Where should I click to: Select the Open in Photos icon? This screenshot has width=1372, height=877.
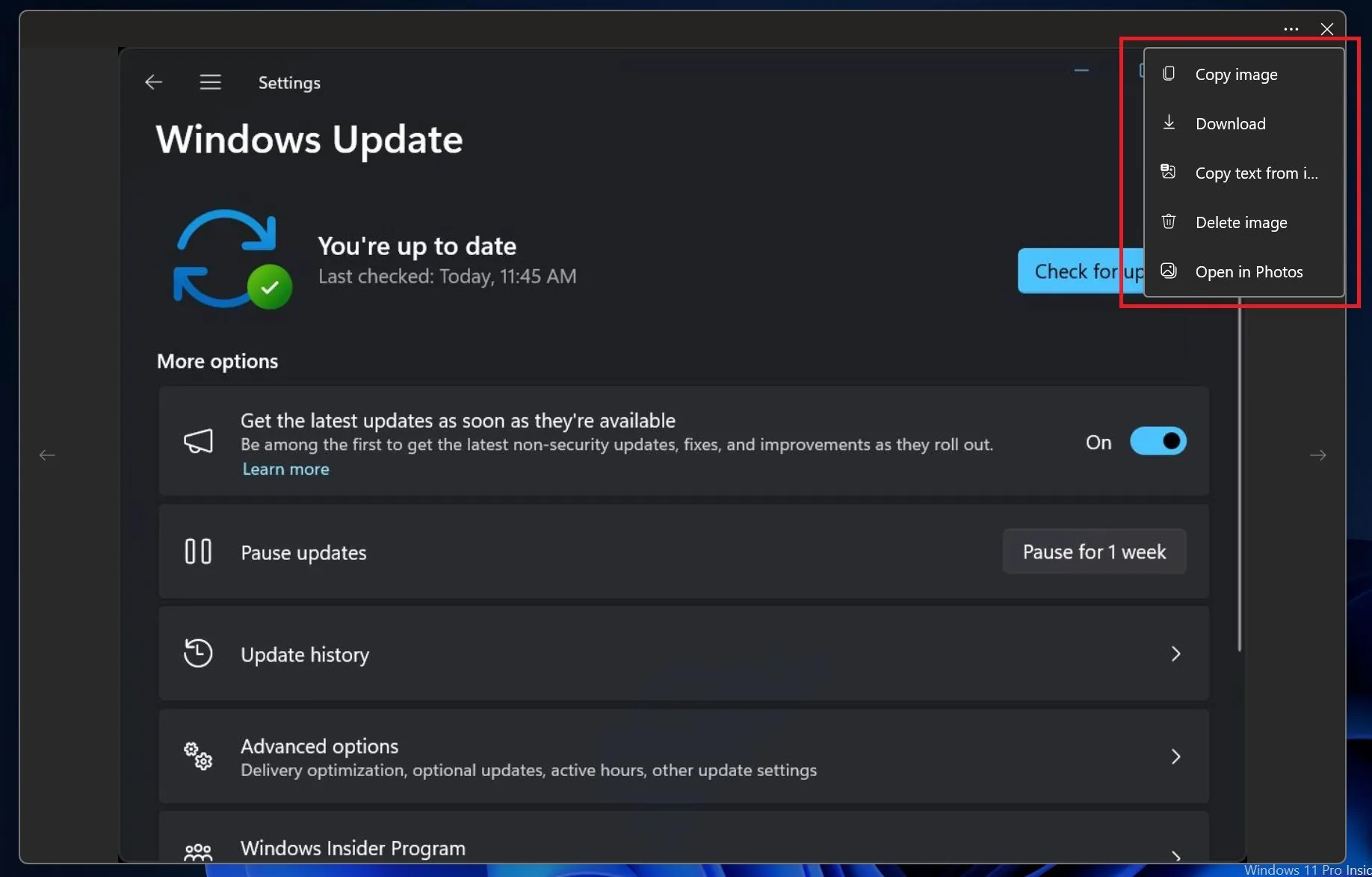(1169, 270)
